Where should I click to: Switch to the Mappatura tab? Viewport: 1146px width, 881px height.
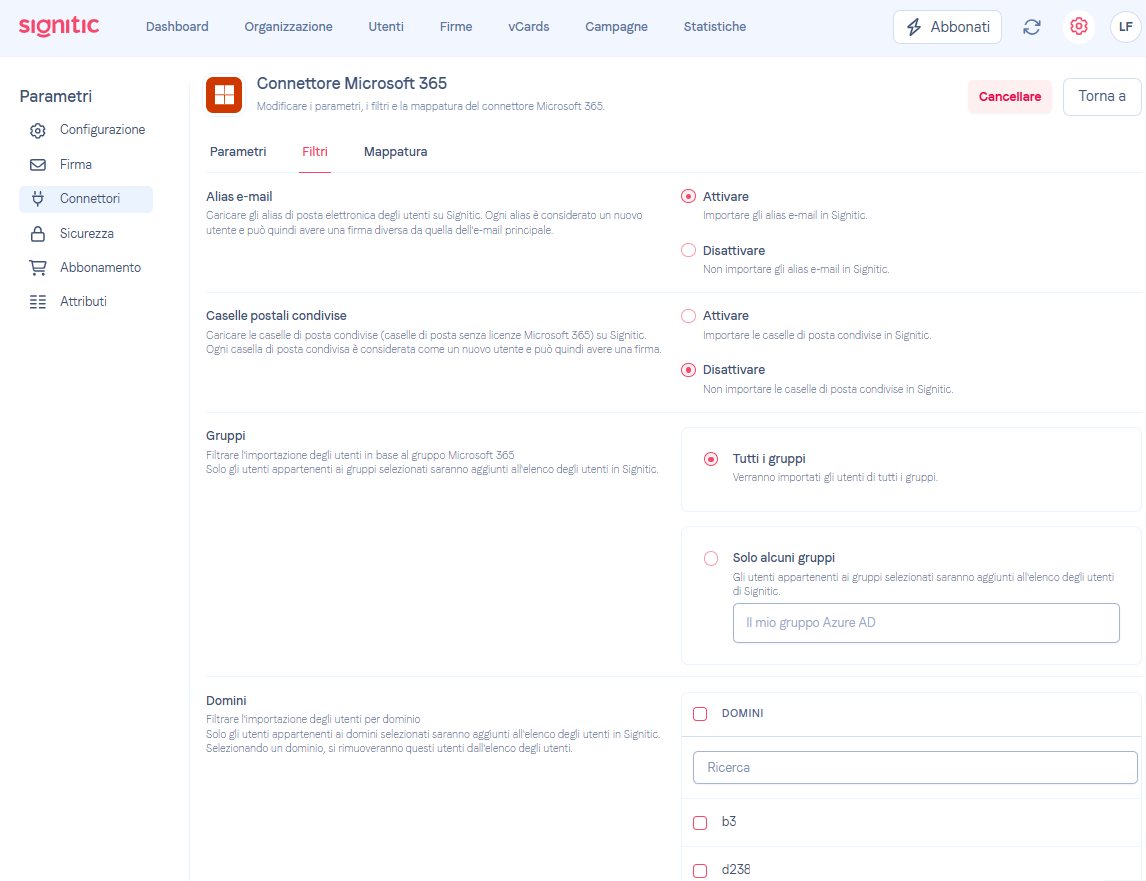coord(395,152)
